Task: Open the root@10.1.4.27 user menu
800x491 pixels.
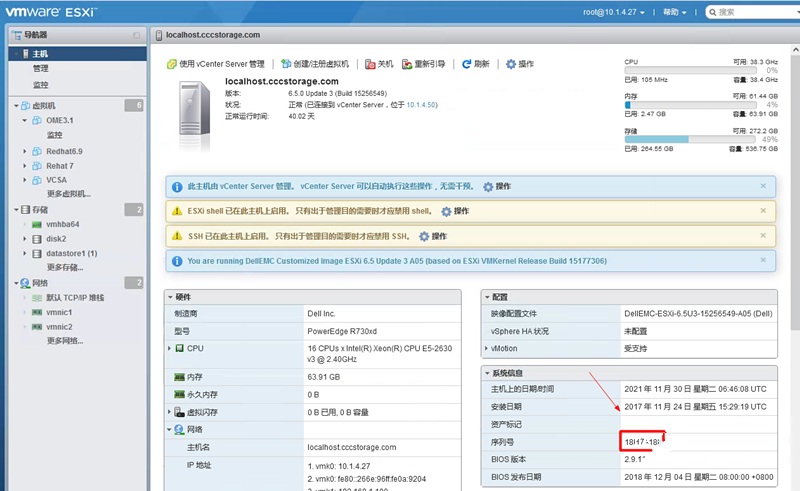Action: 614,12
